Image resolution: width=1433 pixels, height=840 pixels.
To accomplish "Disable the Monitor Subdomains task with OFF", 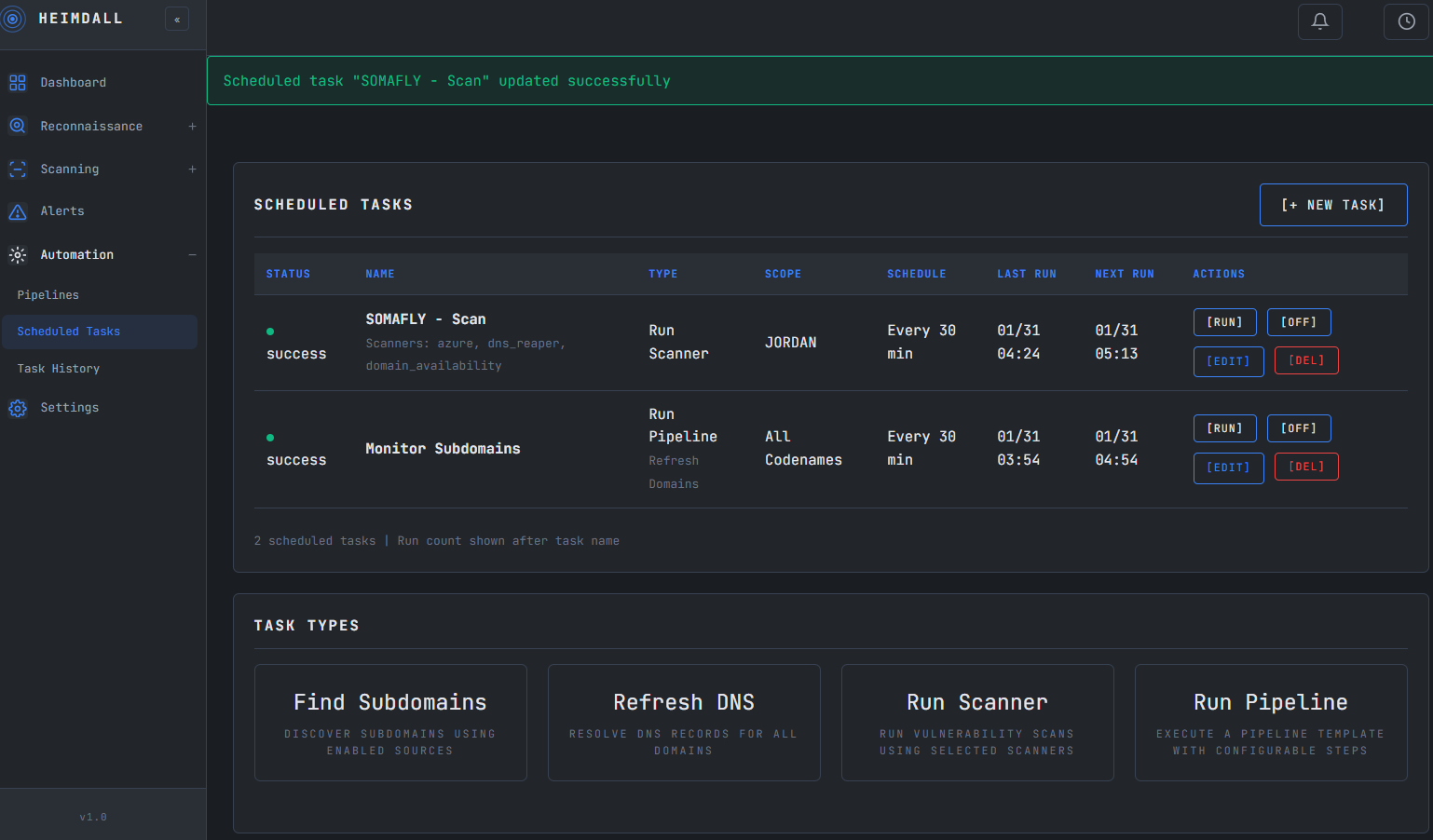I will pyautogui.click(x=1299, y=427).
